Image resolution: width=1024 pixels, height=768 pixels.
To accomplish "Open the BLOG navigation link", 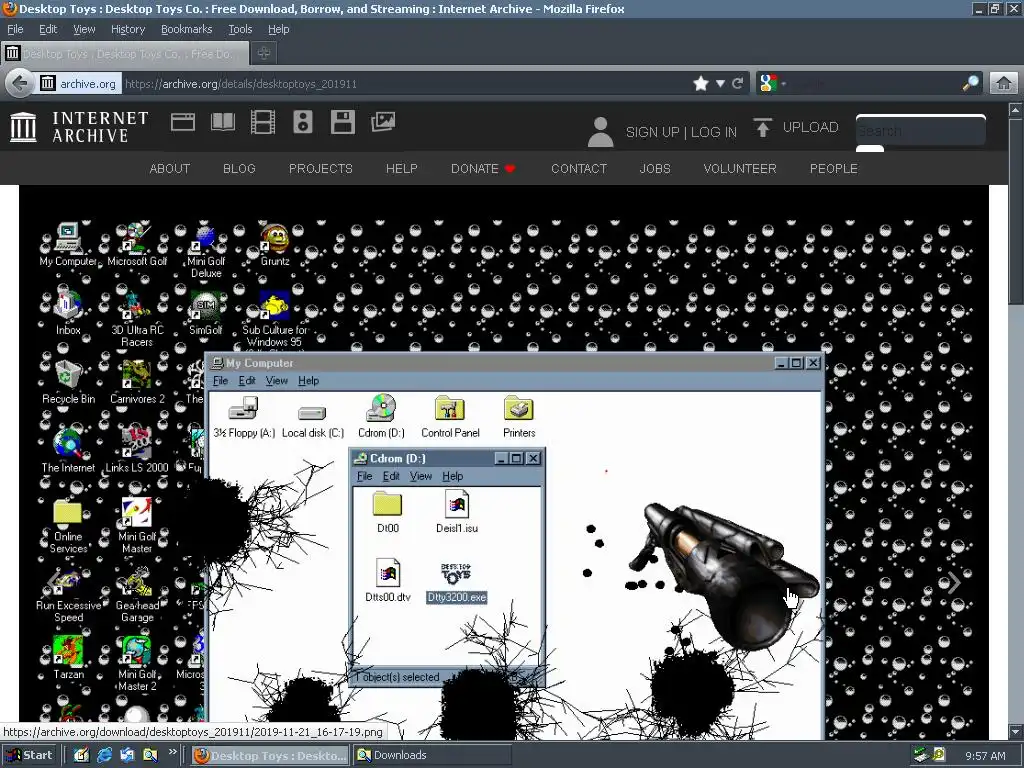I will (239, 168).
